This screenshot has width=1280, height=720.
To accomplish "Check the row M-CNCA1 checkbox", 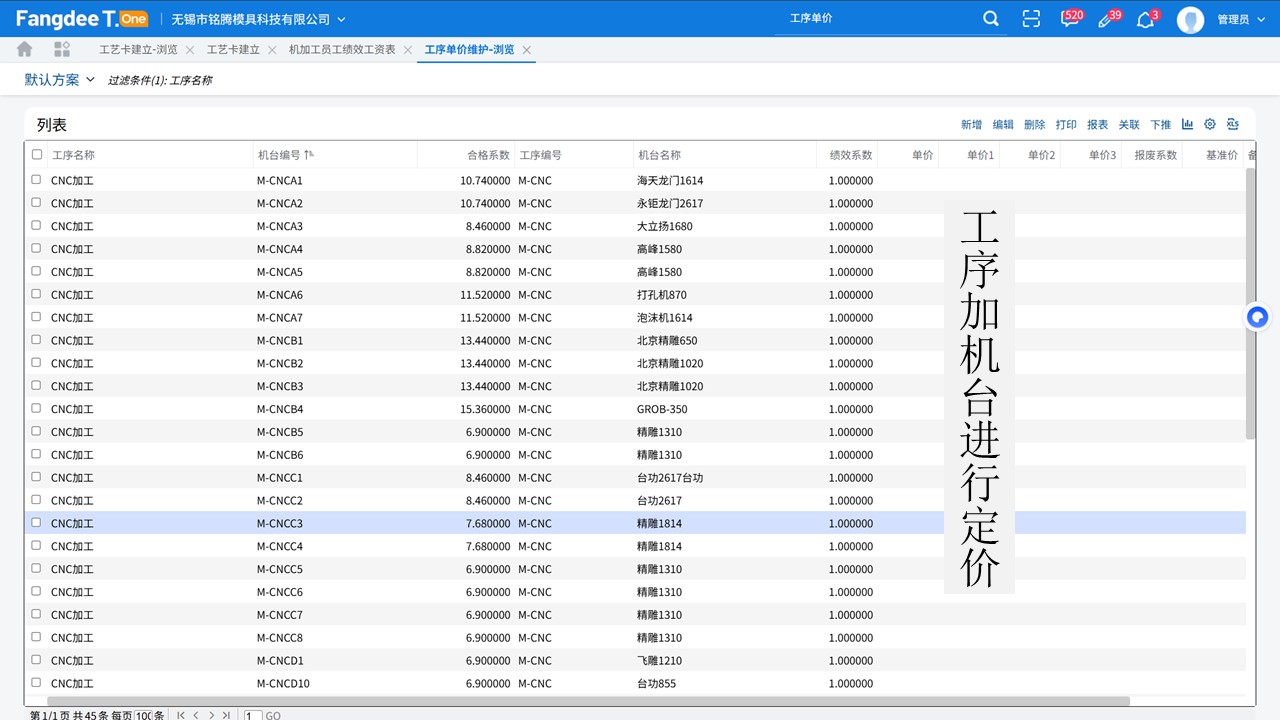I will pyautogui.click(x=37, y=180).
